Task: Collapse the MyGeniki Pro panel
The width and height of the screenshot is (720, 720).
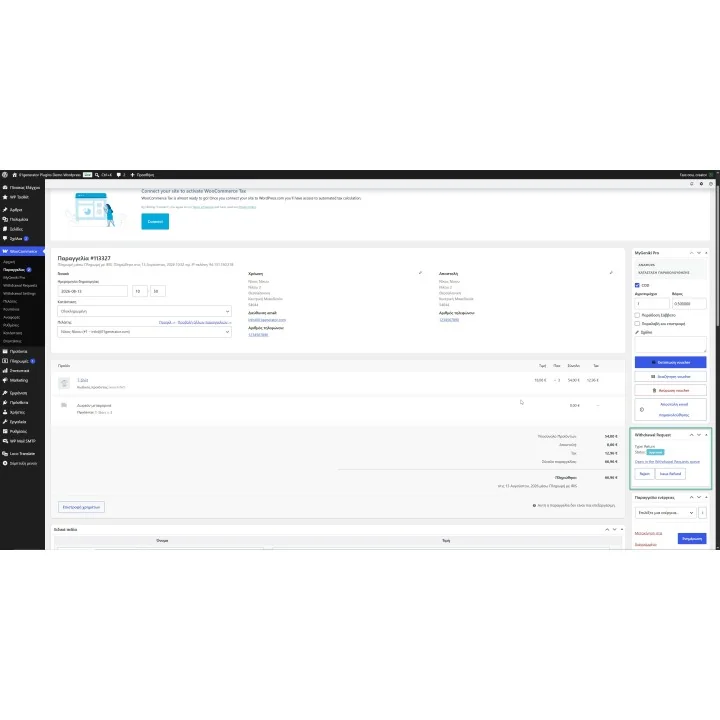Action: [706, 253]
